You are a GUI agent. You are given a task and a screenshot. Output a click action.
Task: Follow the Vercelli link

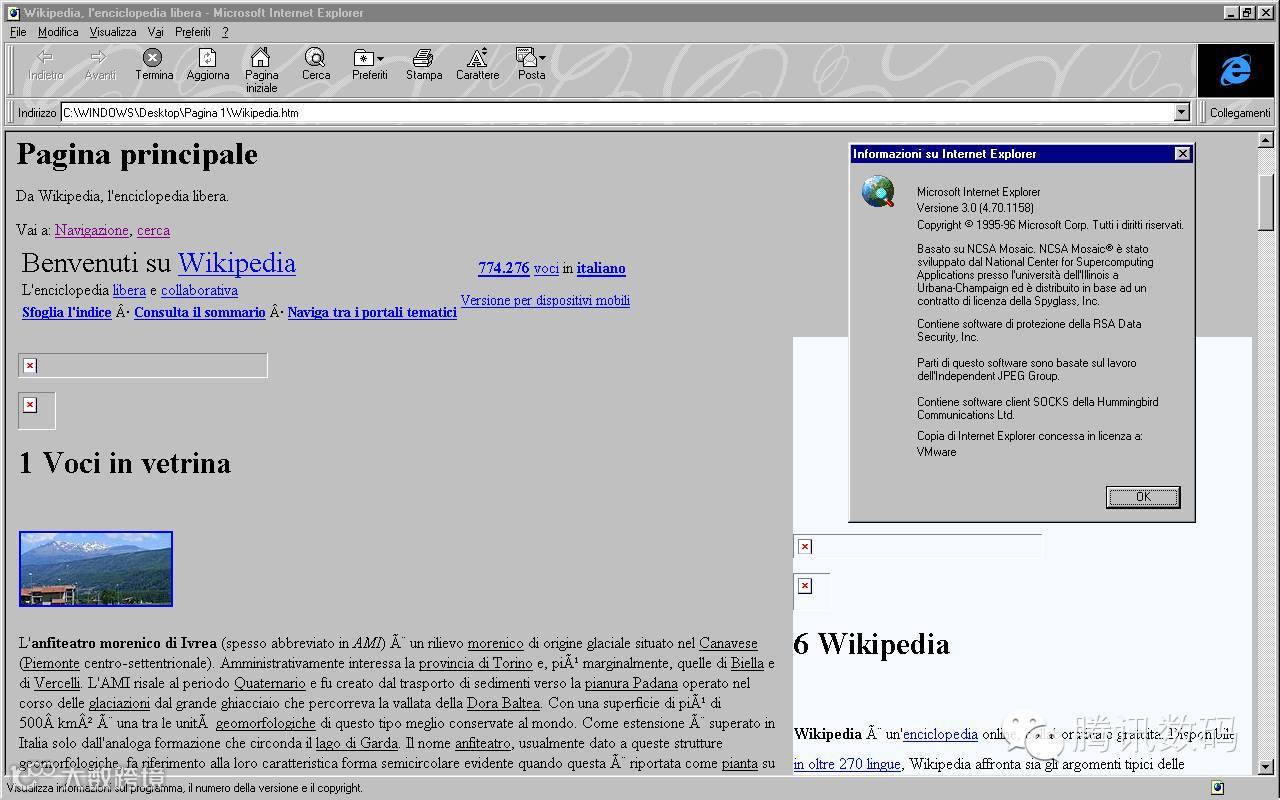(x=57, y=683)
